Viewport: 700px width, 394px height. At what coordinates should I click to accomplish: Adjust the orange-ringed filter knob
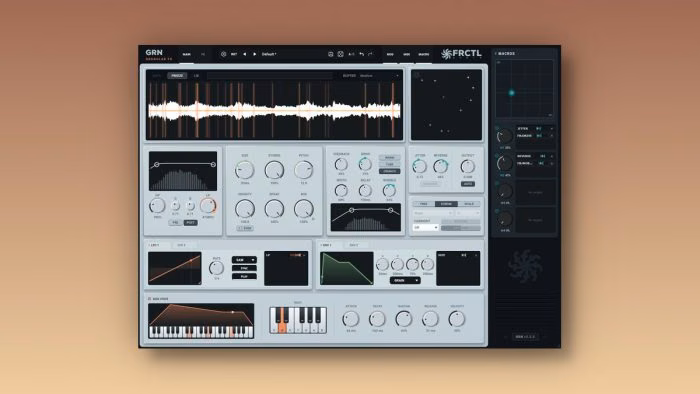(208, 206)
